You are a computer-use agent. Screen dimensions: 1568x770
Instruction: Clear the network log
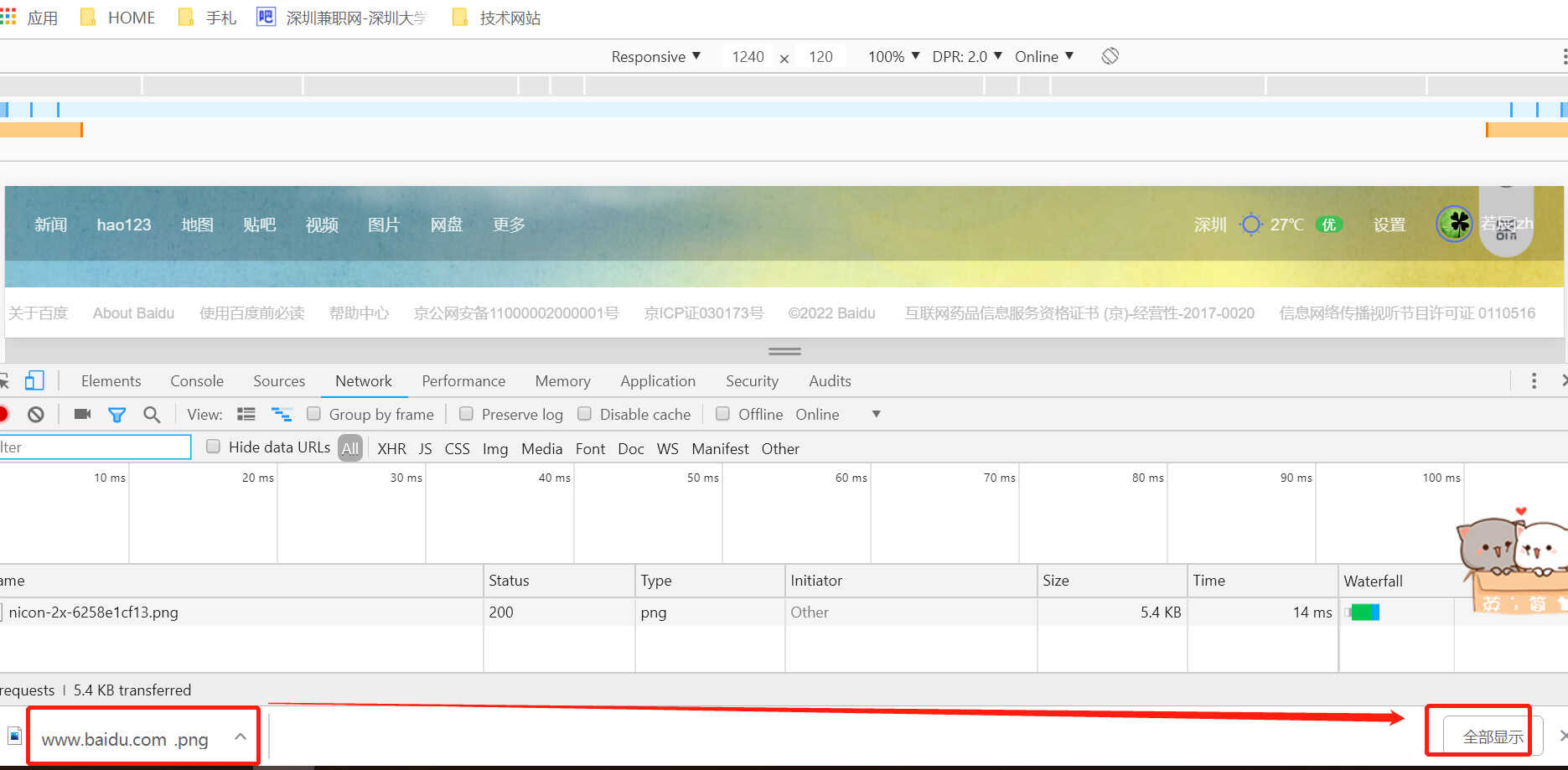(x=35, y=414)
